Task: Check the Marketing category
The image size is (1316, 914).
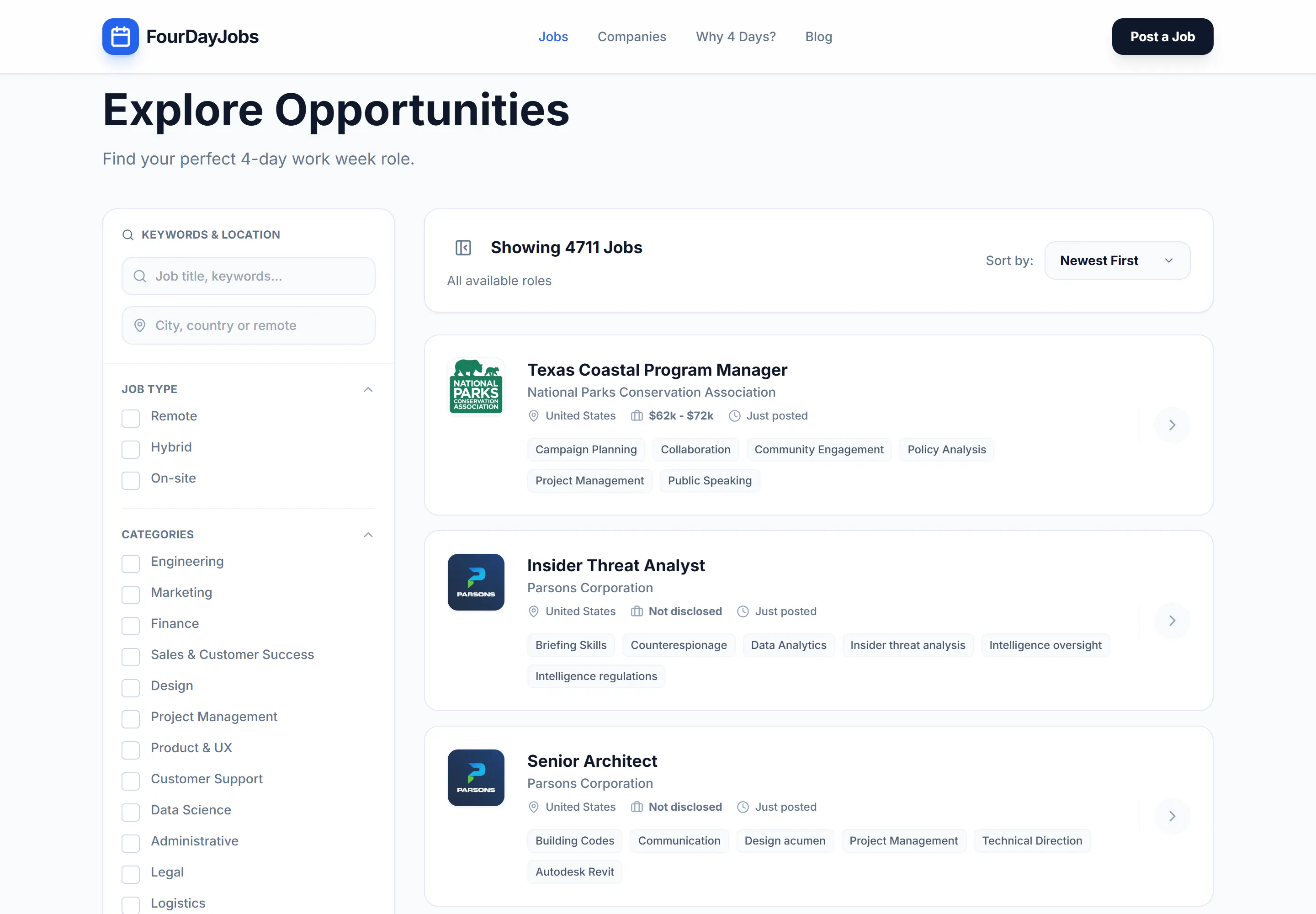Action: pyautogui.click(x=131, y=595)
